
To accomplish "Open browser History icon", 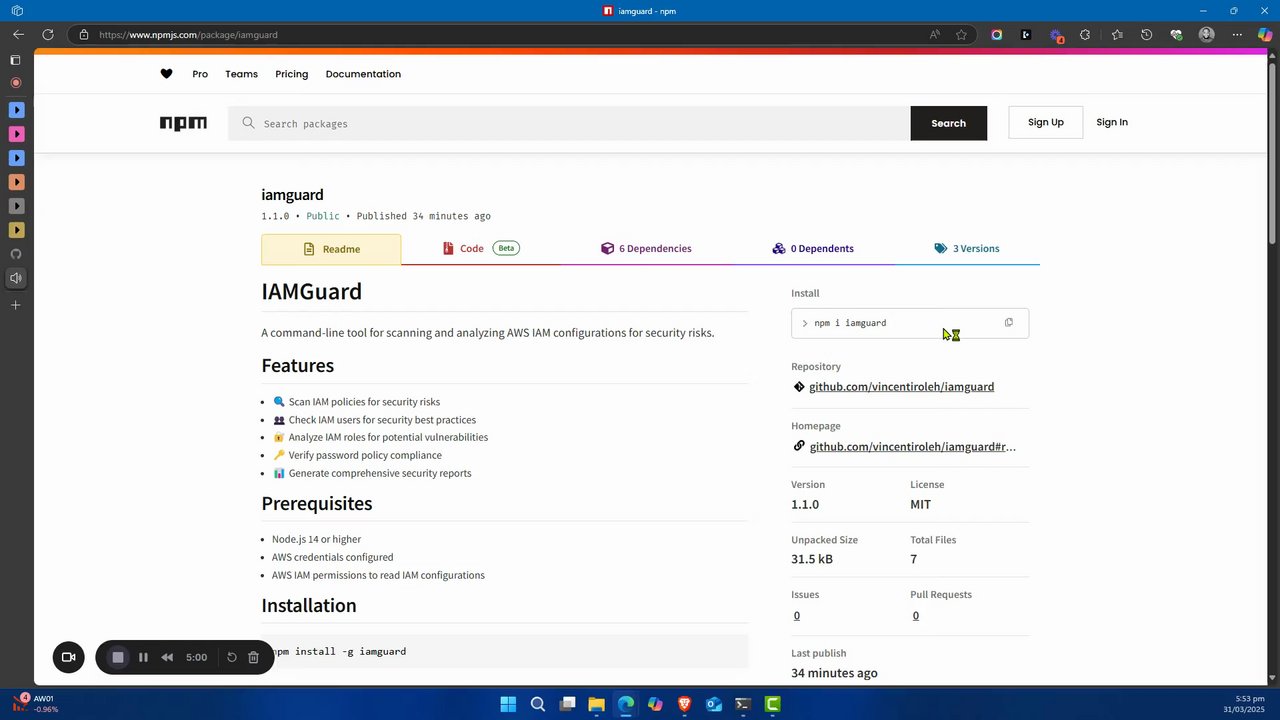I will 1146,34.
